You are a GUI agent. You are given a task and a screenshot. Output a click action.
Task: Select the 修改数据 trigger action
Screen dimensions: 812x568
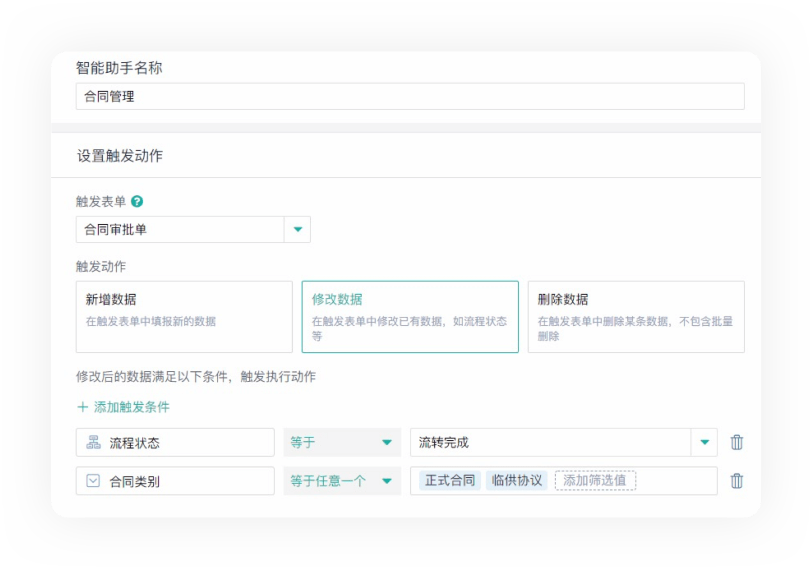pyautogui.click(x=410, y=316)
